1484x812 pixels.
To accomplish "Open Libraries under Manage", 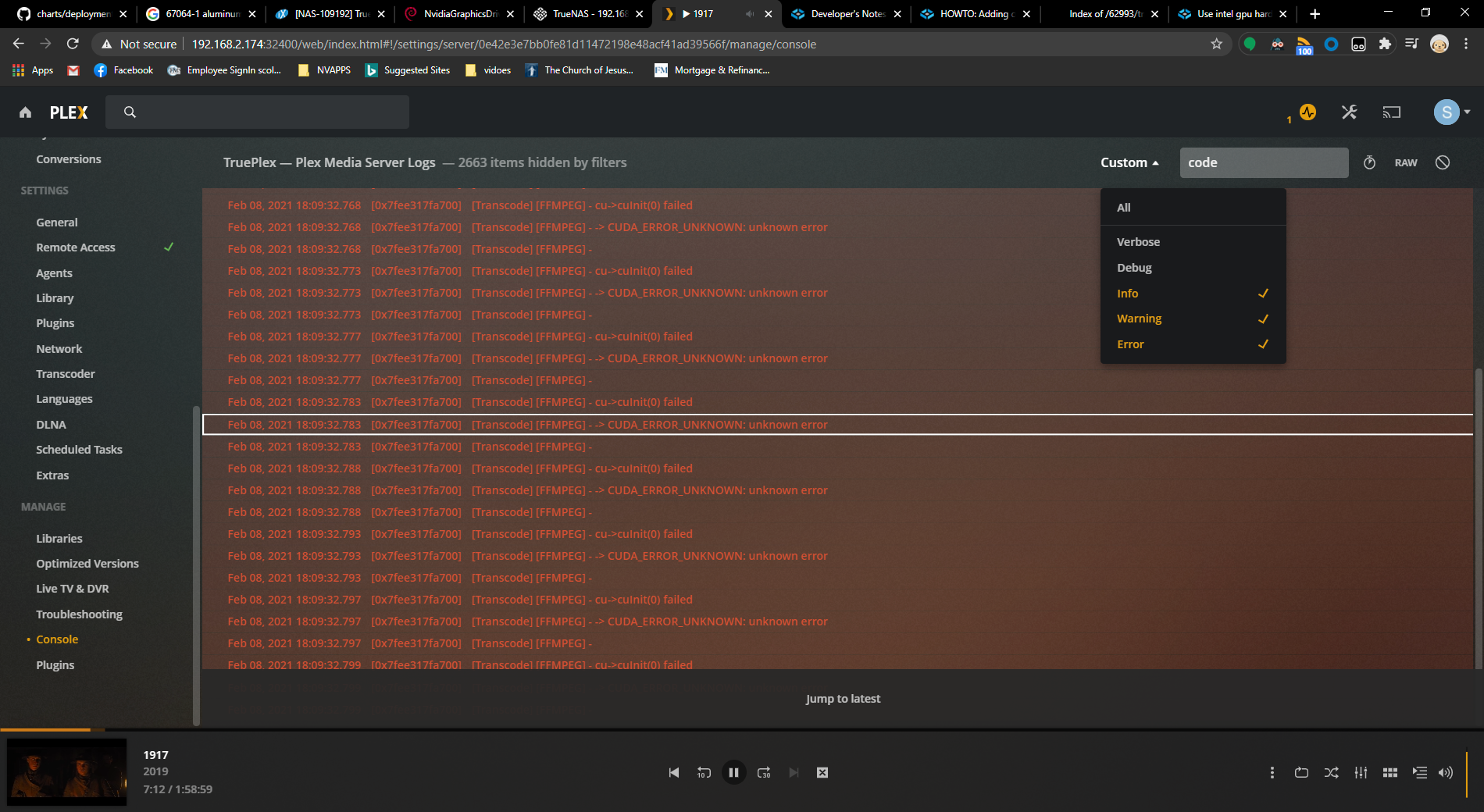I will click(x=59, y=539).
